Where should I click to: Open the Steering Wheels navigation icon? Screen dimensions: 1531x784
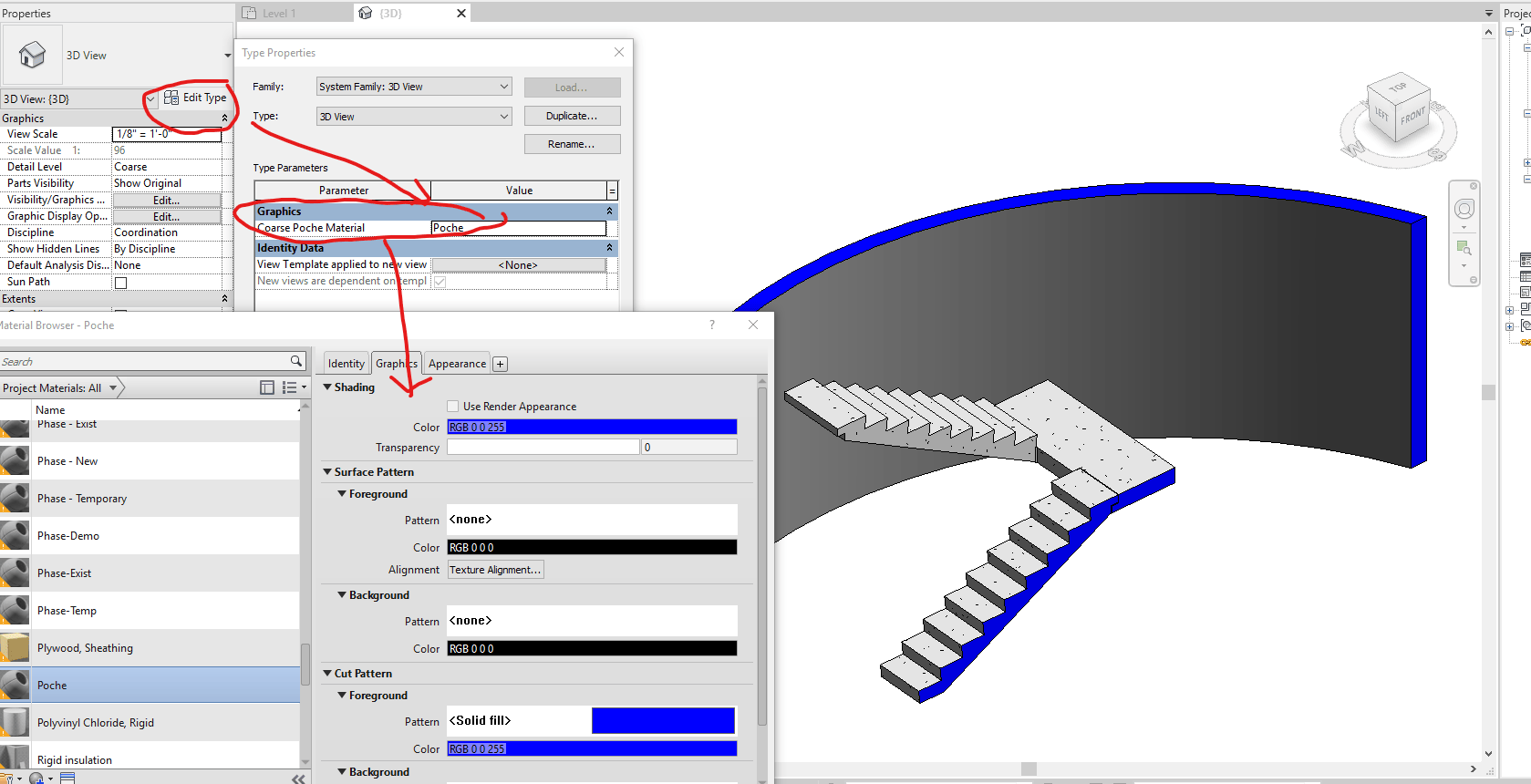coord(1464,209)
